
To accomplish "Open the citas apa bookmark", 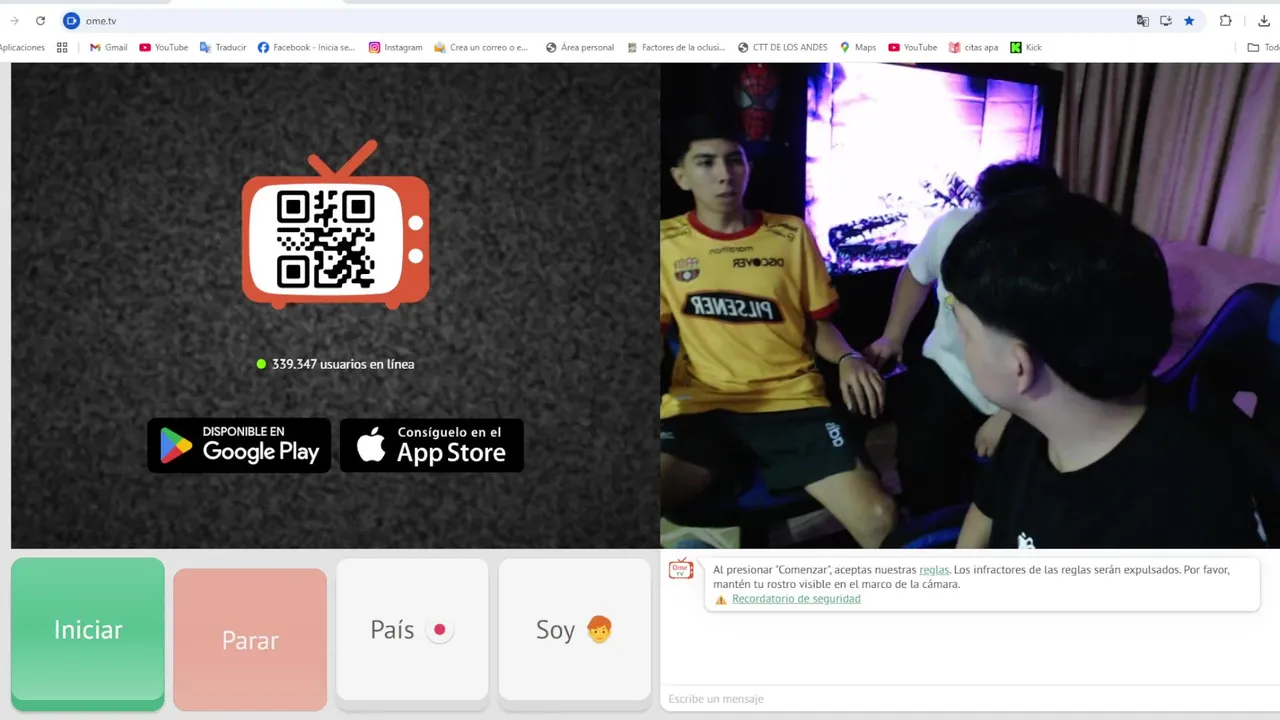I will pyautogui.click(x=973, y=47).
